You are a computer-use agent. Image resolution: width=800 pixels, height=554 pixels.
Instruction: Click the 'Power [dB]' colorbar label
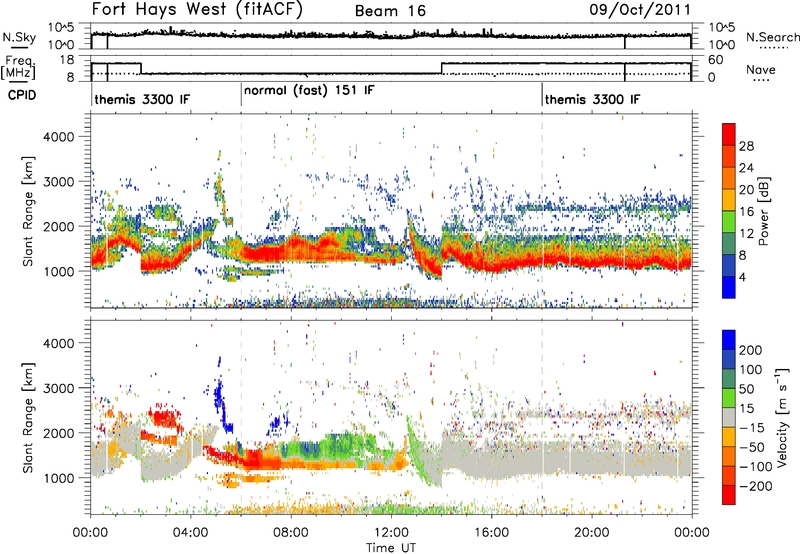pyautogui.click(x=763, y=211)
